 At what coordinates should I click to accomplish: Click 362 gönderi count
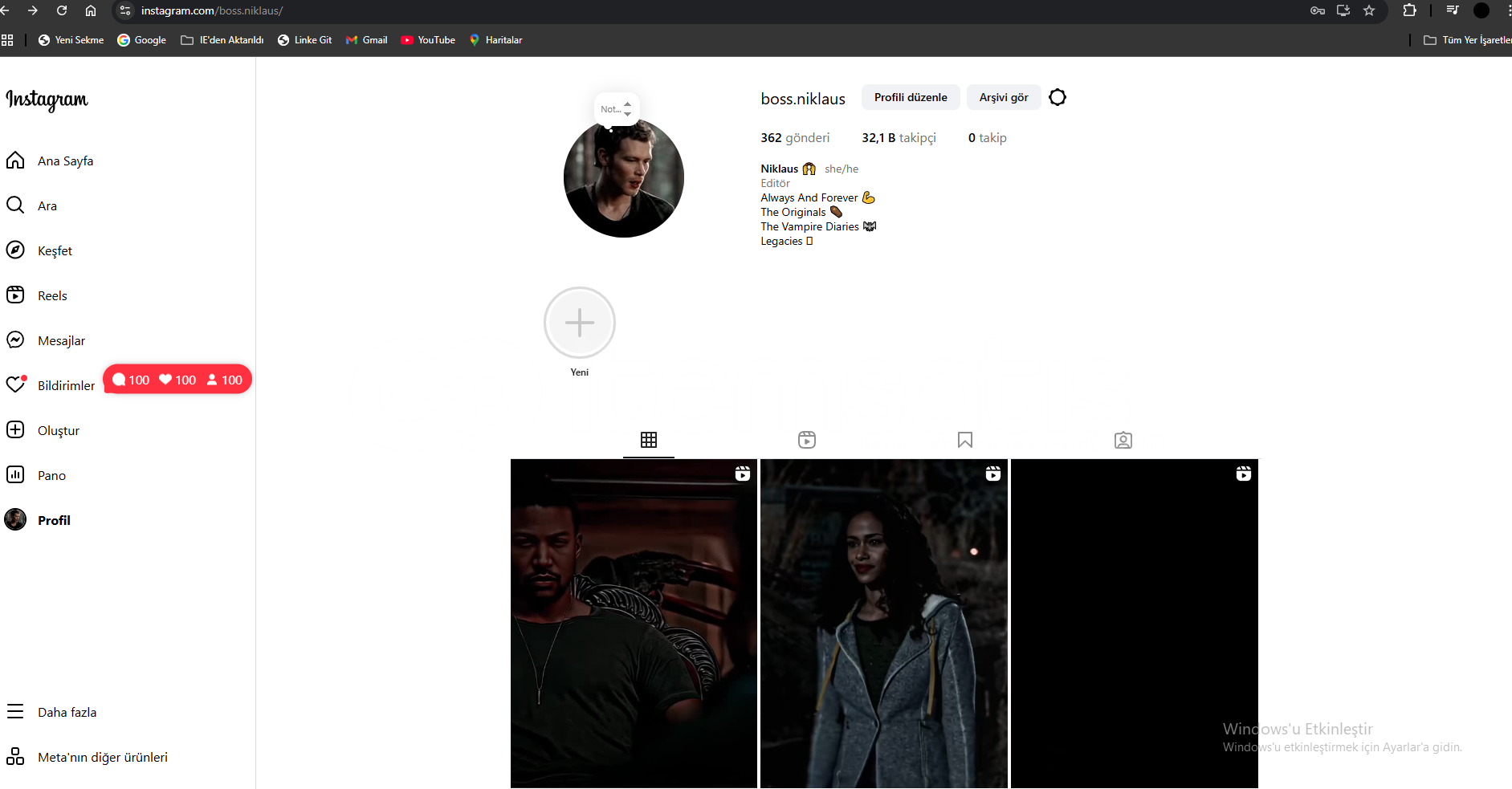click(x=795, y=138)
